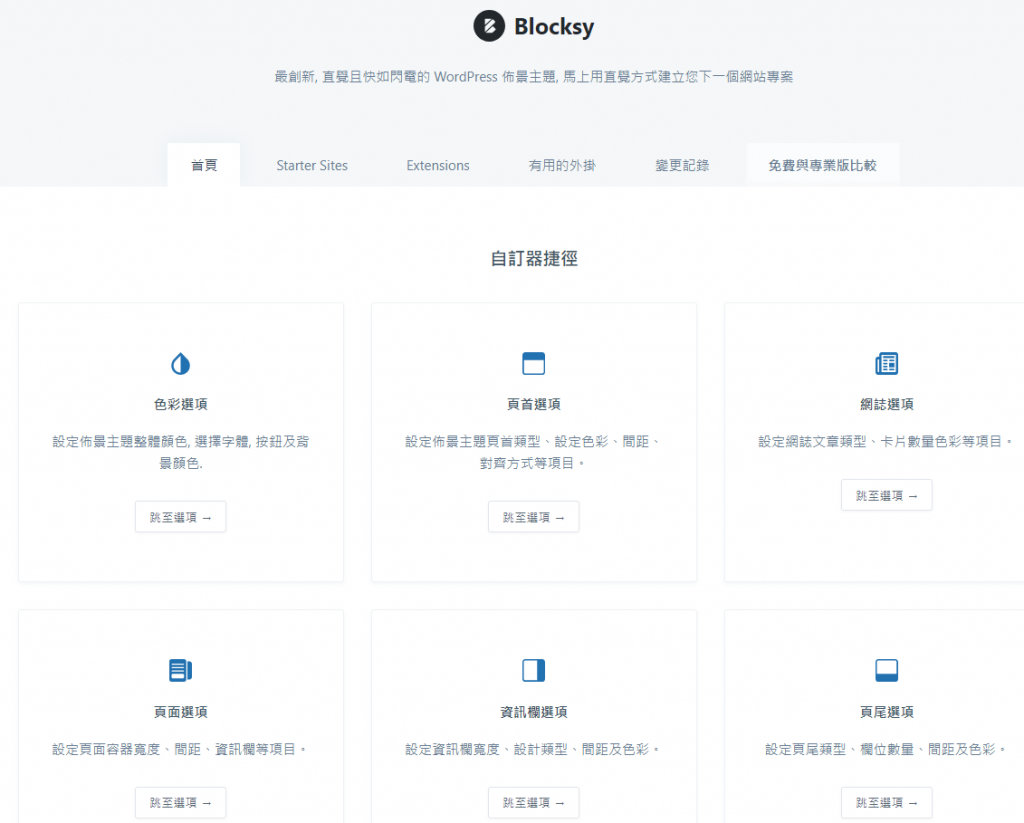Click description 設定資訊欄寬度 text
Screen dimensions: 1024x823
pyautogui.click(x=533, y=749)
